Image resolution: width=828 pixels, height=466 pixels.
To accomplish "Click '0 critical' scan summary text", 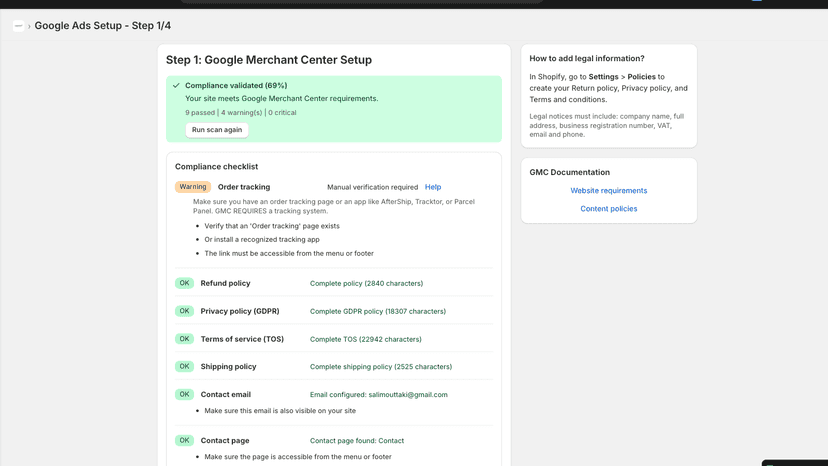I will (282, 113).
